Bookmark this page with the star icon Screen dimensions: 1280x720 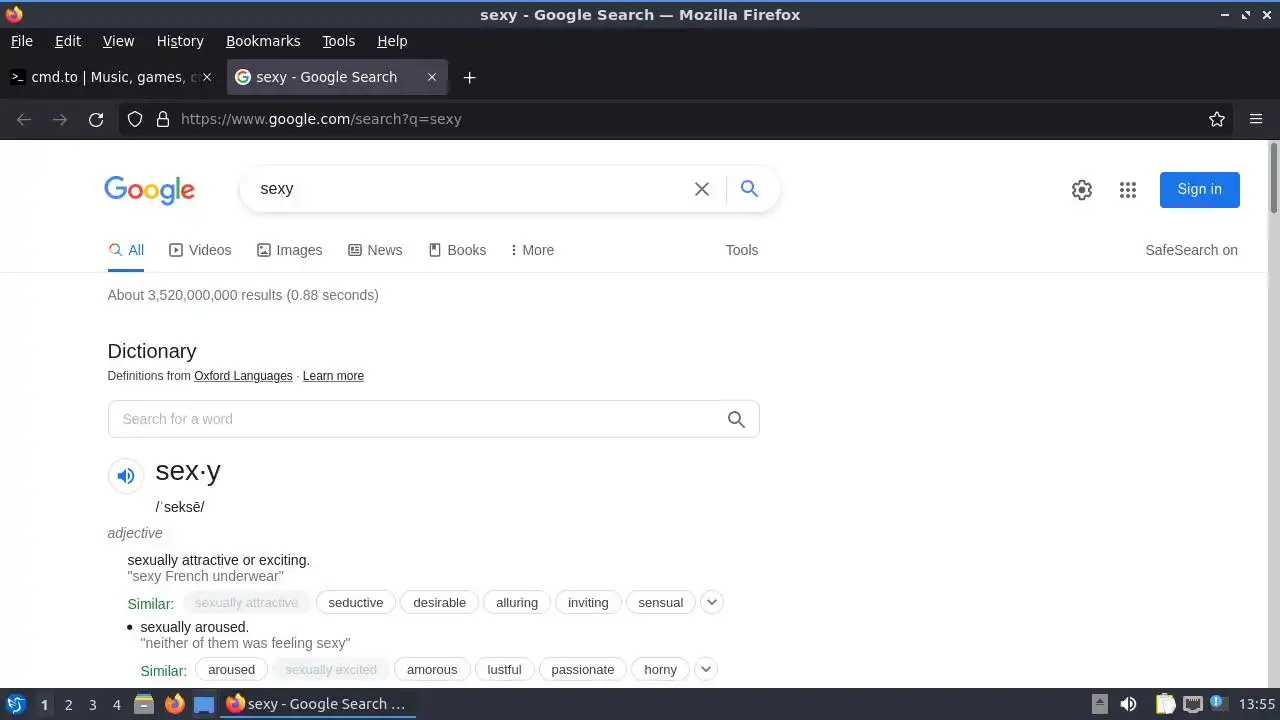tap(1217, 119)
